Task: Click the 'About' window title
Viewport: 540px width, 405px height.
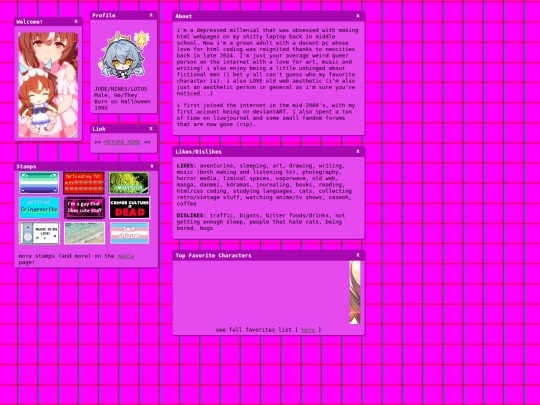Action: [x=184, y=16]
